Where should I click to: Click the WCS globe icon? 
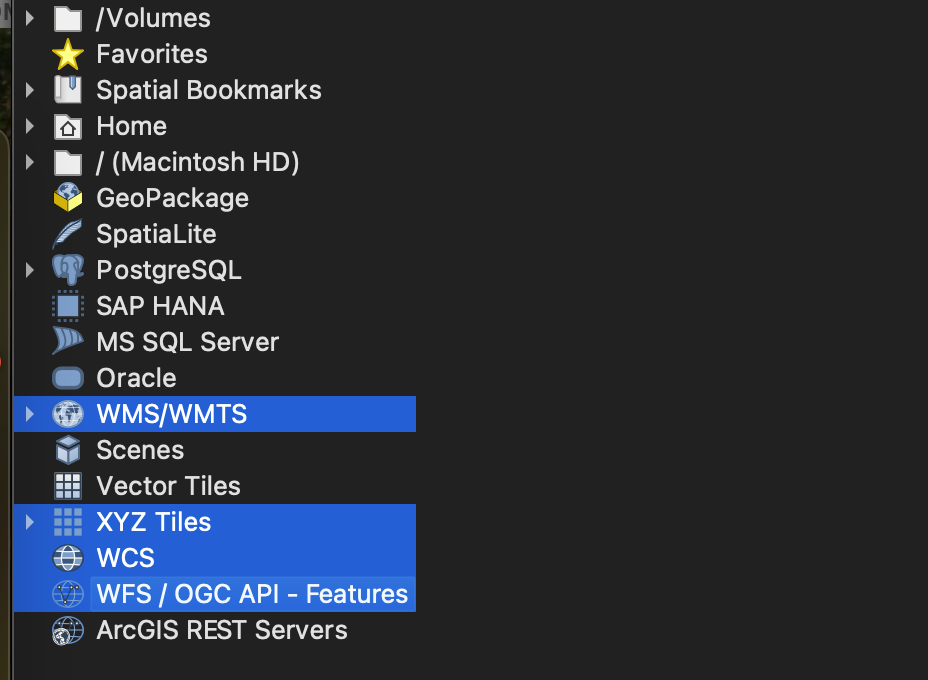67,558
